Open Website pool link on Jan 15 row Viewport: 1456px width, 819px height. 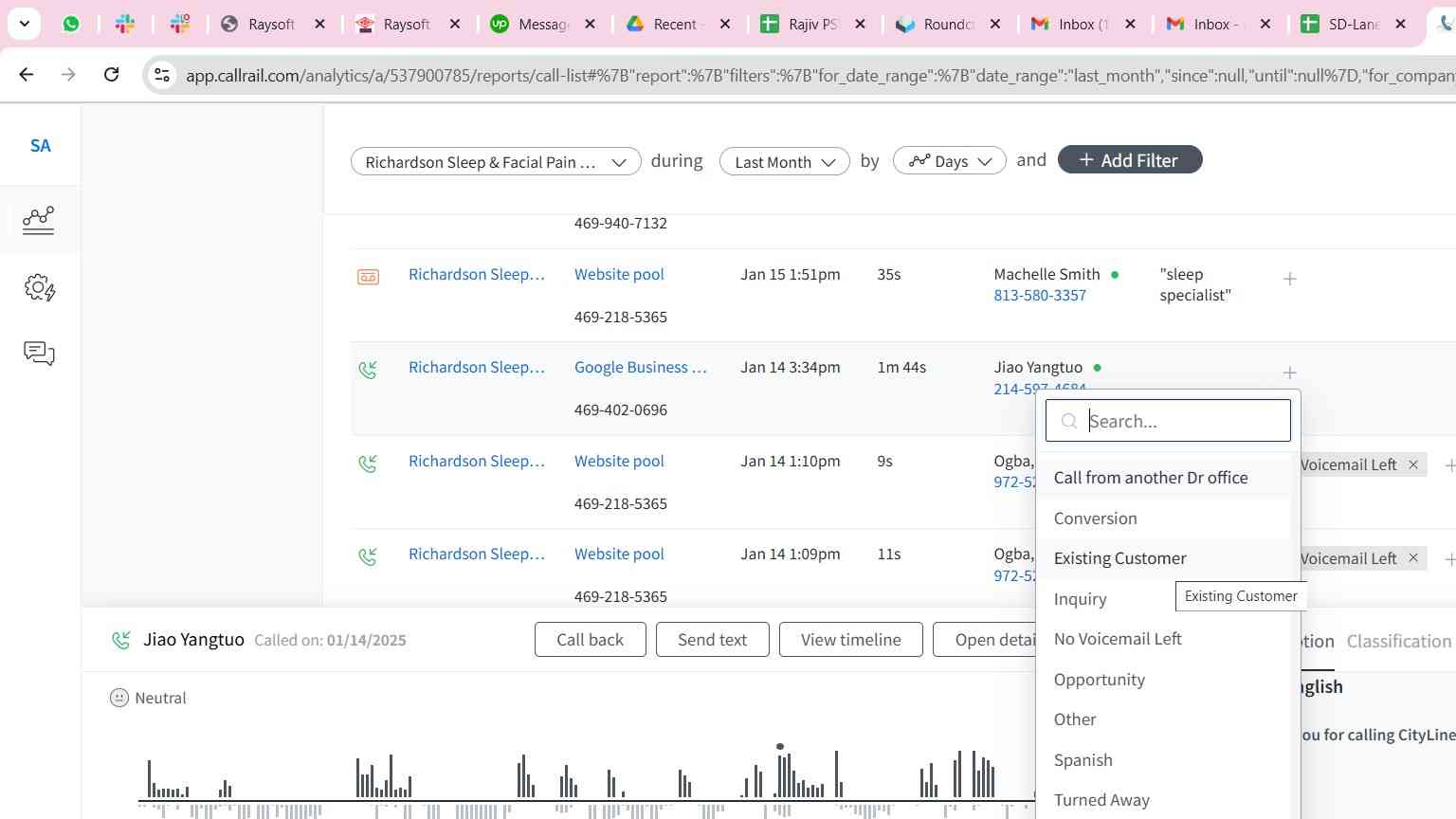619,275
